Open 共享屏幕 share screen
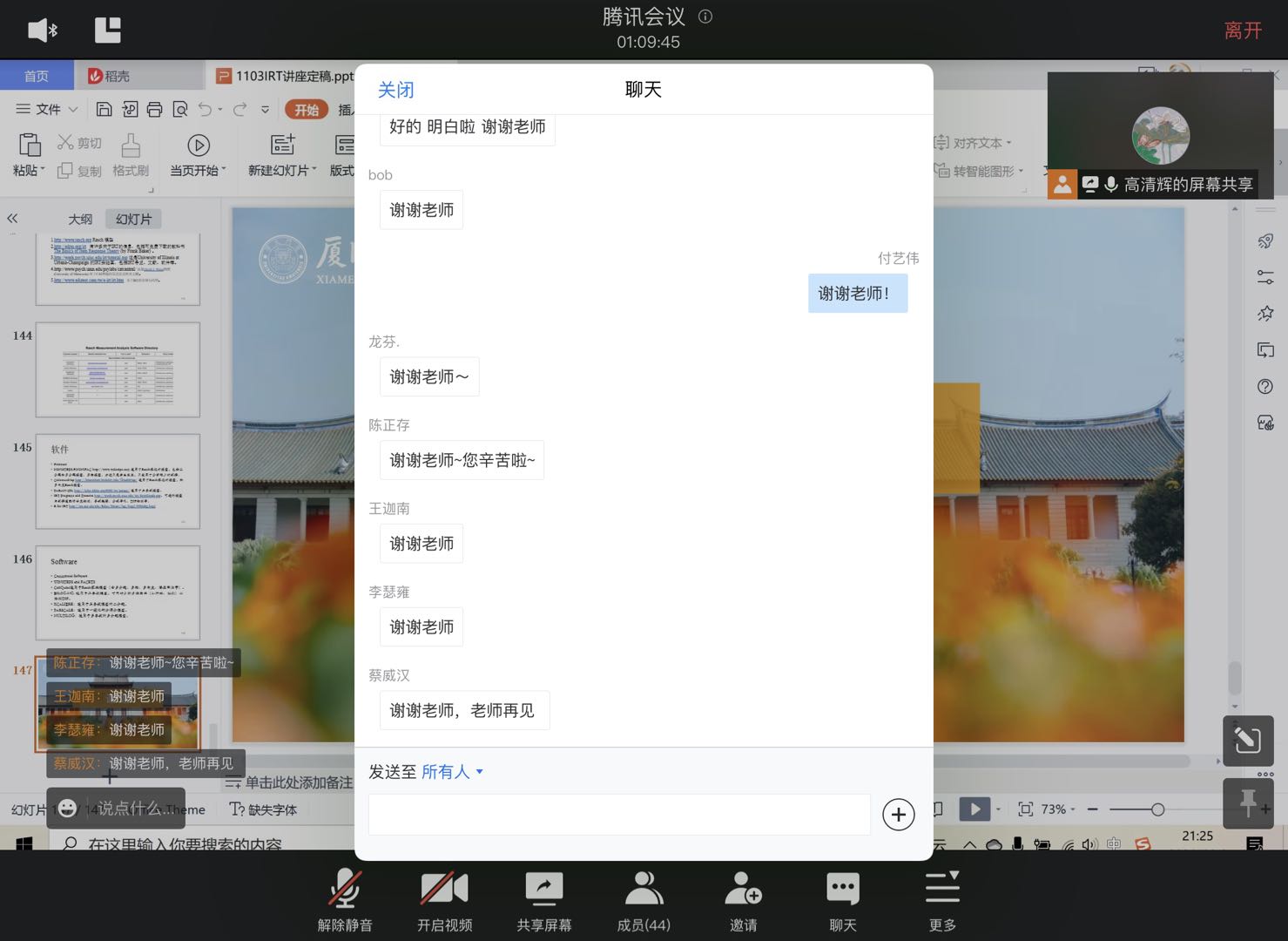Viewport: 1288px width, 941px height. click(x=544, y=901)
